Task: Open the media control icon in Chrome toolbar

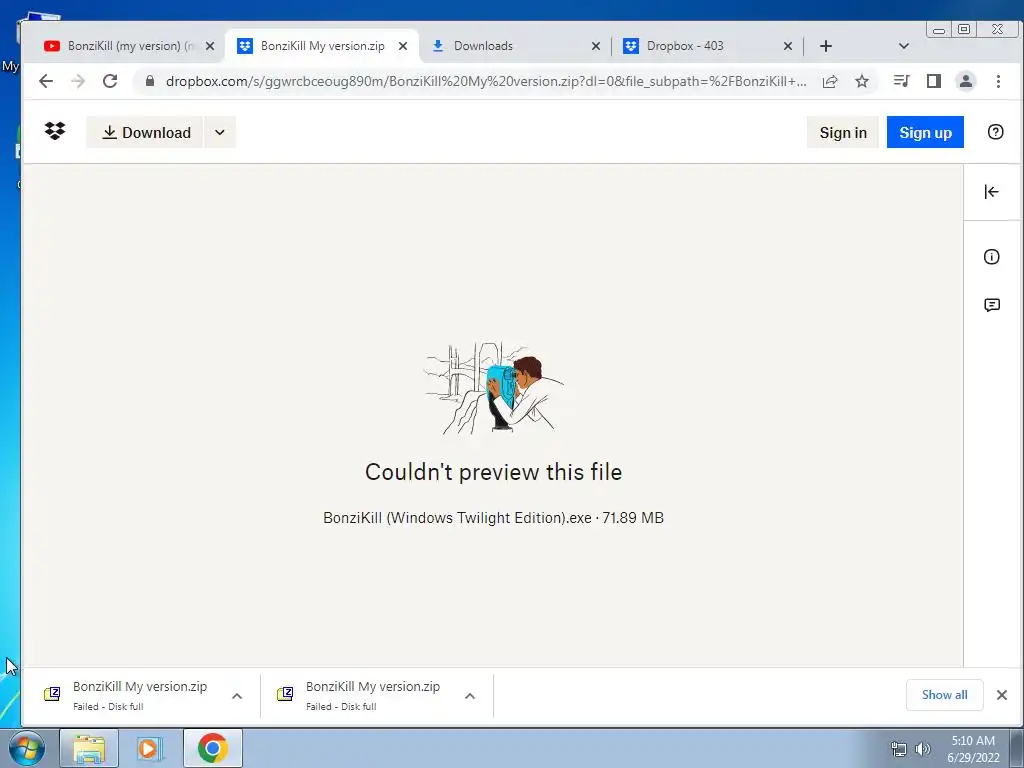Action: [x=902, y=81]
